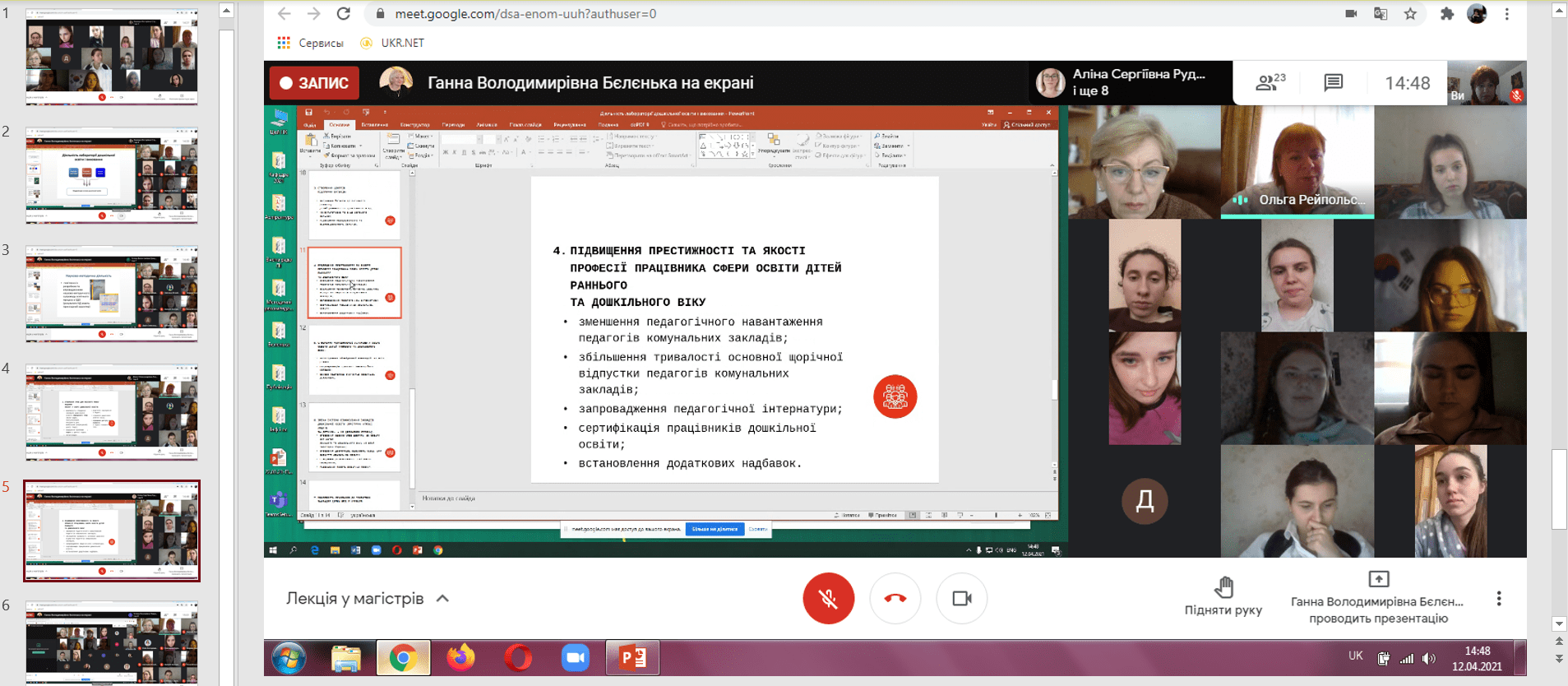This screenshot has height=686, width=1568.
Task: Hang up the Google Meet call
Action: point(895,598)
